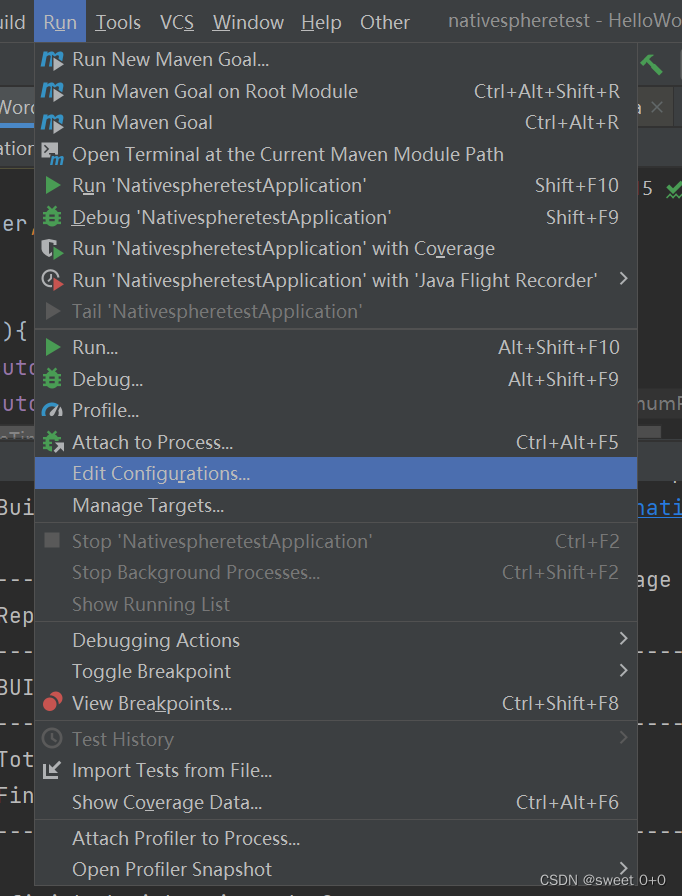Open the Tools menu
Viewport: 682px width, 896px height.
[118, 22]
